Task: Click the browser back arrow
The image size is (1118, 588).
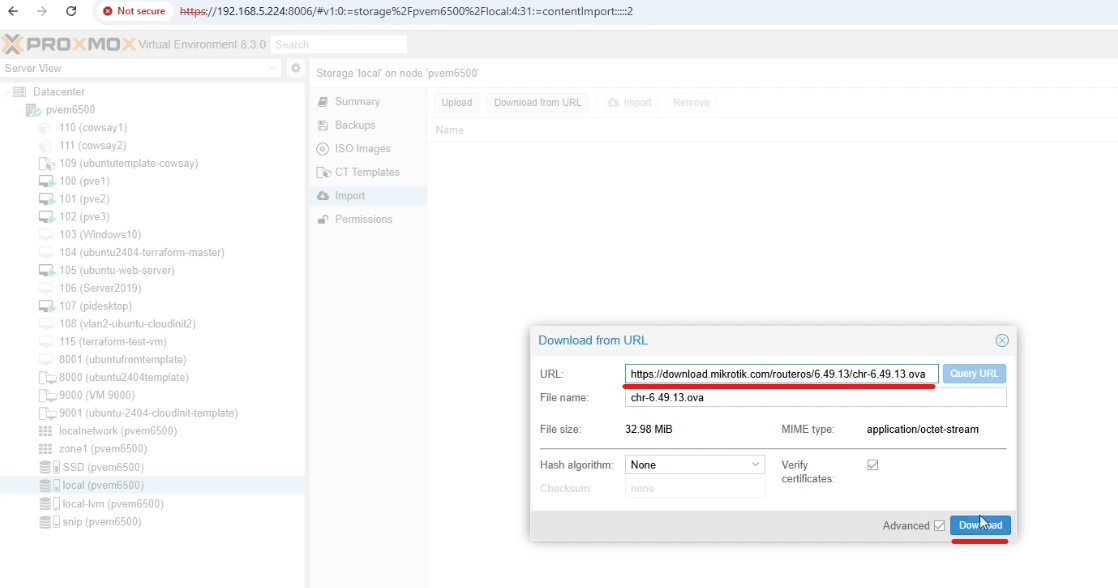Action: click(x=13, y=11)
